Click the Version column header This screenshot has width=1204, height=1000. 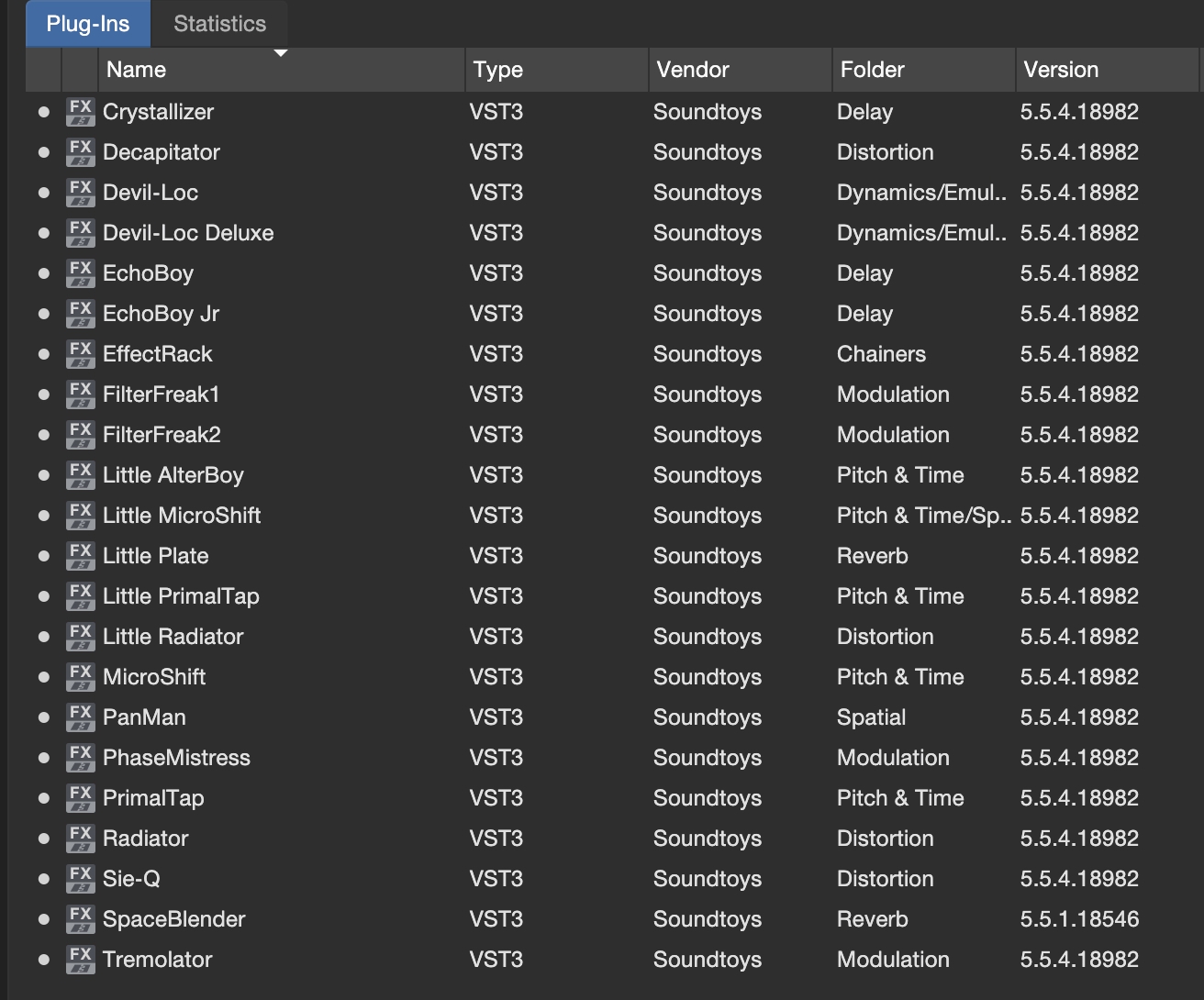pos(1061,70)
